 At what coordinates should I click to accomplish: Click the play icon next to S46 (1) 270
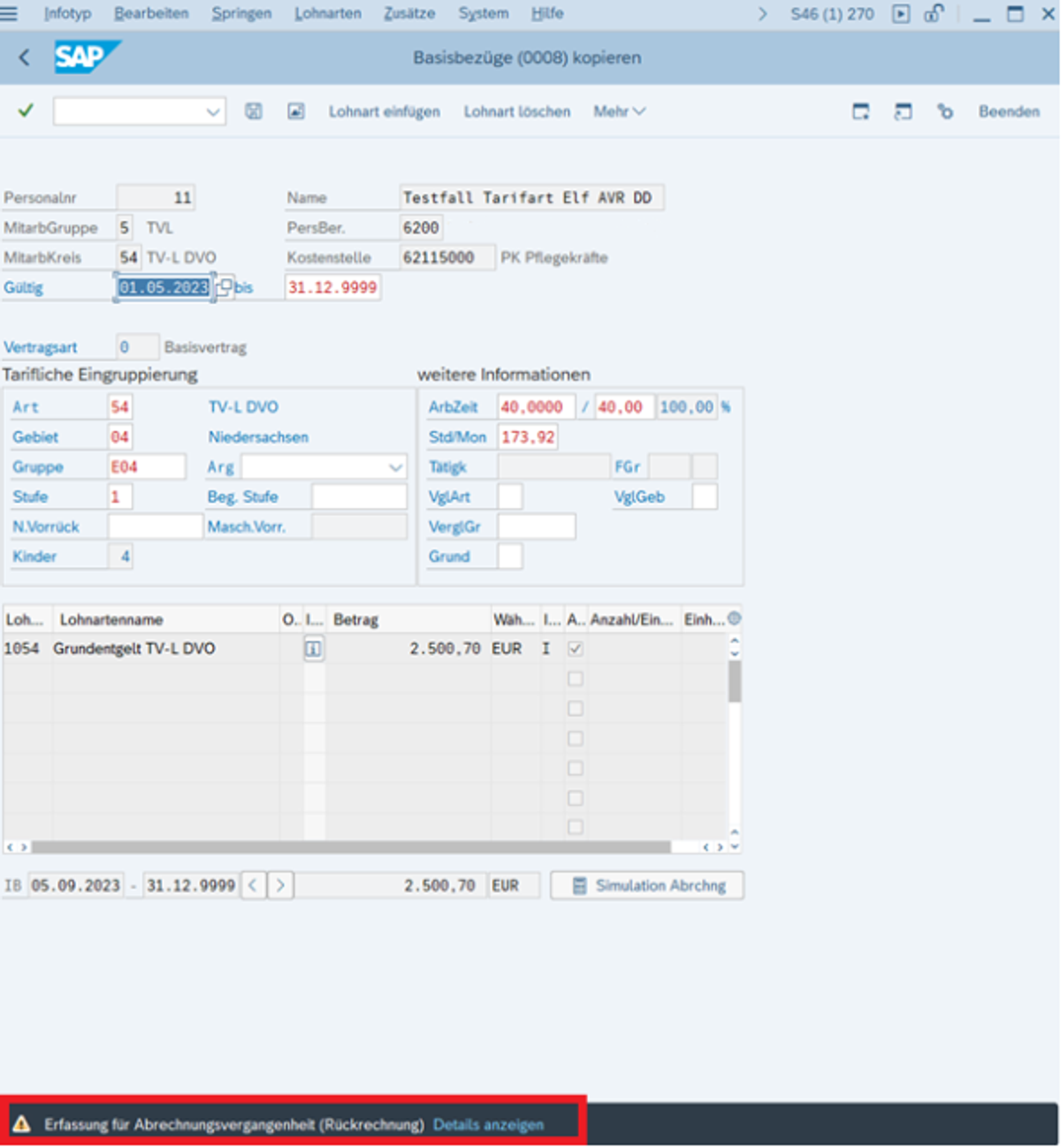tap(901, 14)
